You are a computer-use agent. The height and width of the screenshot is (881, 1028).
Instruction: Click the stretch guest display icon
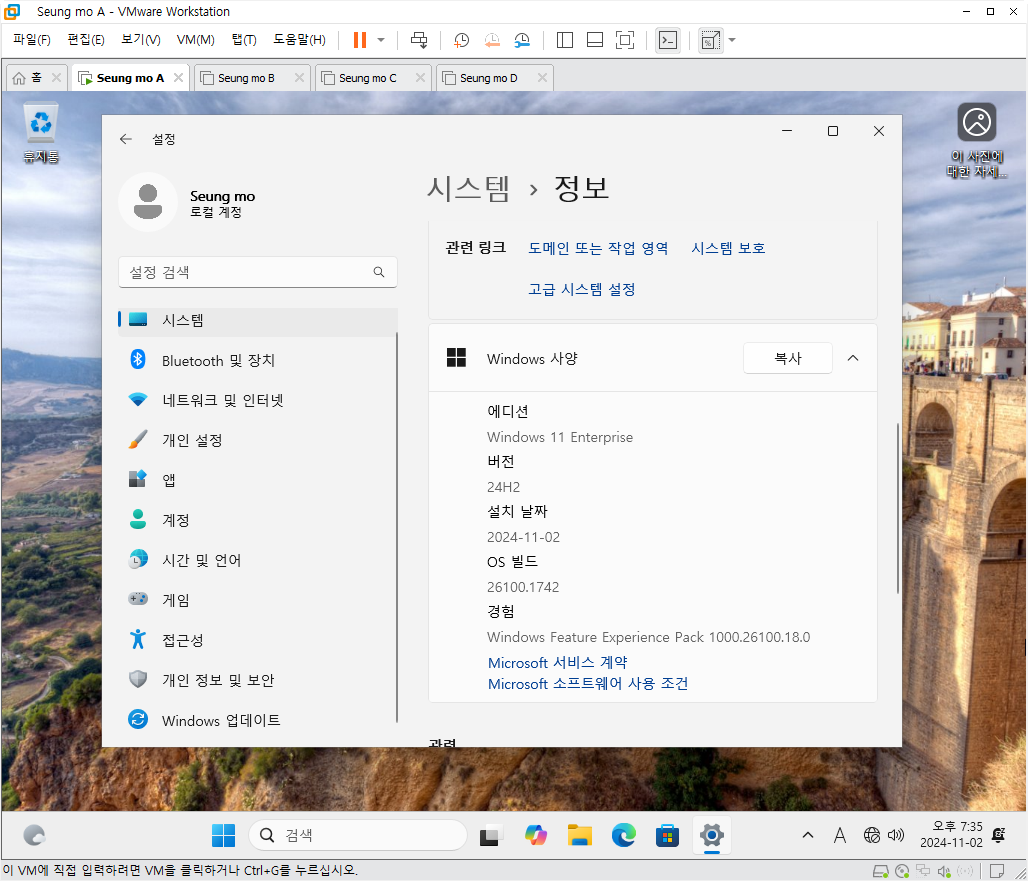pos(711,40)
